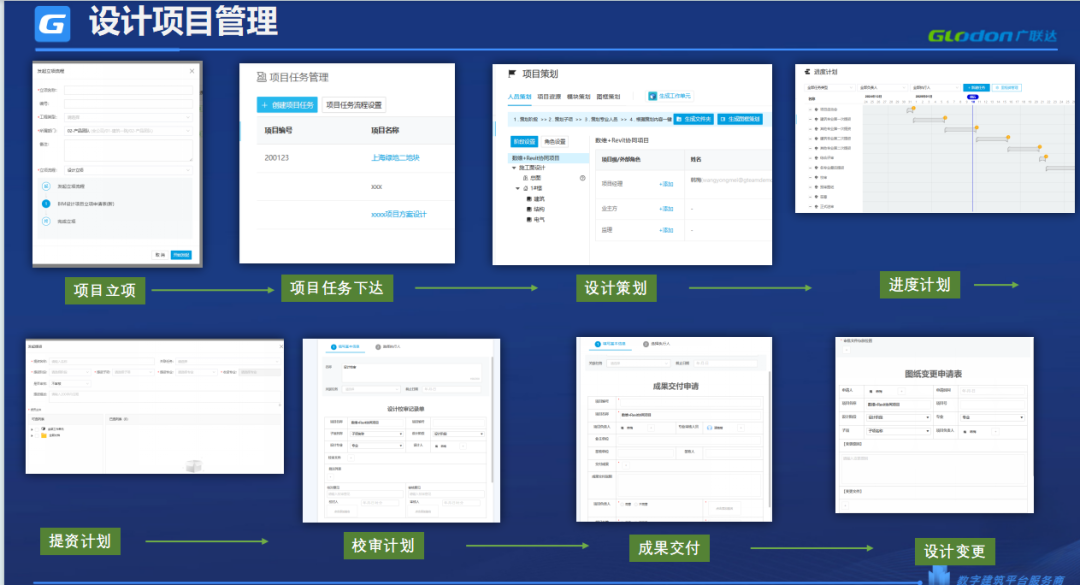Image resolution: width=1080 pixels, height=585 pixels.
Task: Collapse the 1#楼 tree node
Action: (519, 188)
